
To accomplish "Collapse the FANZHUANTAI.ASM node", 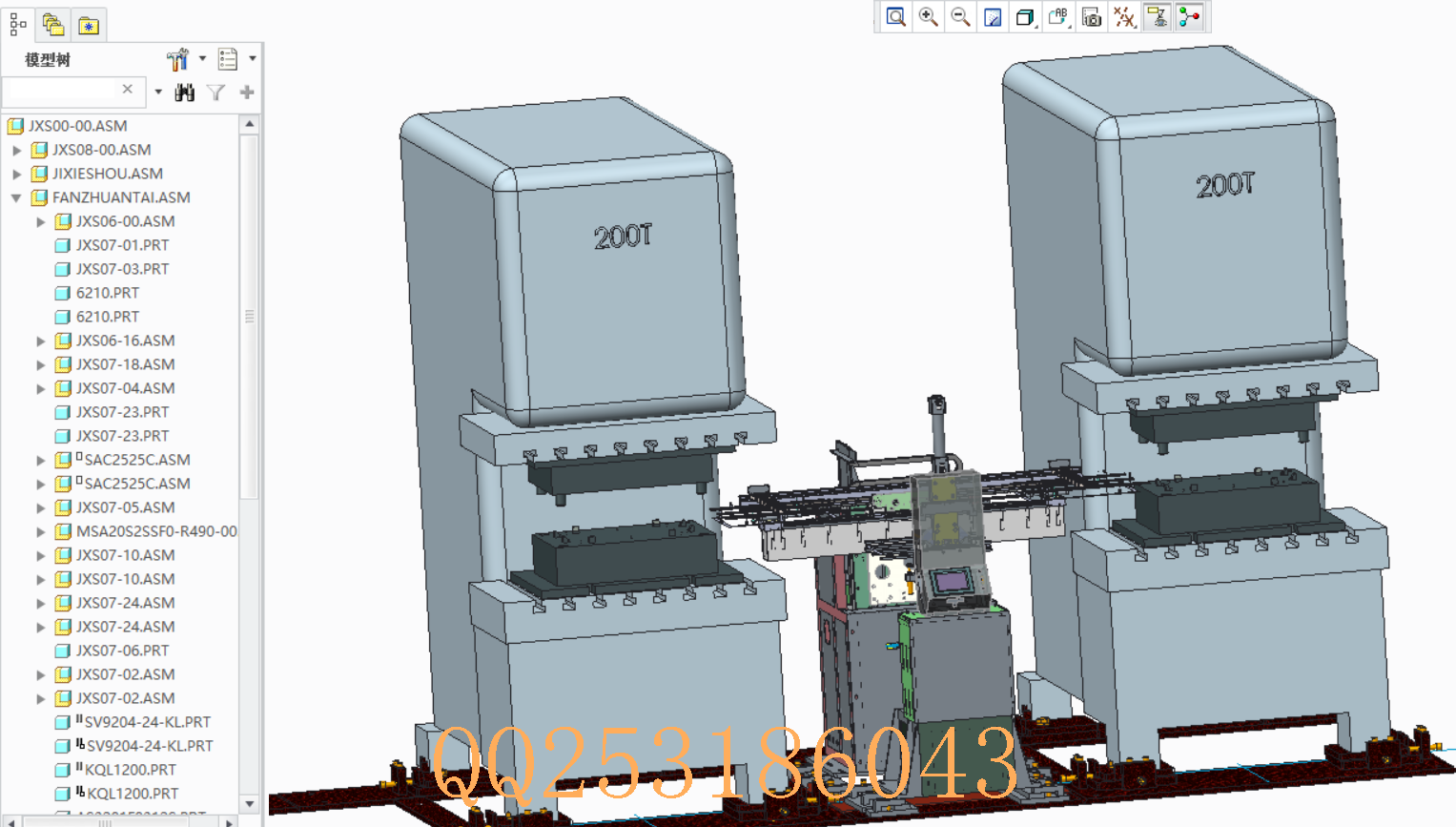I will 17,197.
